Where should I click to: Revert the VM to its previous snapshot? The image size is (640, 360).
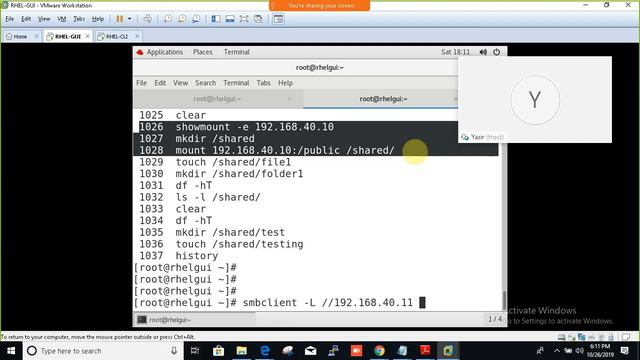(x=182, y=19)
